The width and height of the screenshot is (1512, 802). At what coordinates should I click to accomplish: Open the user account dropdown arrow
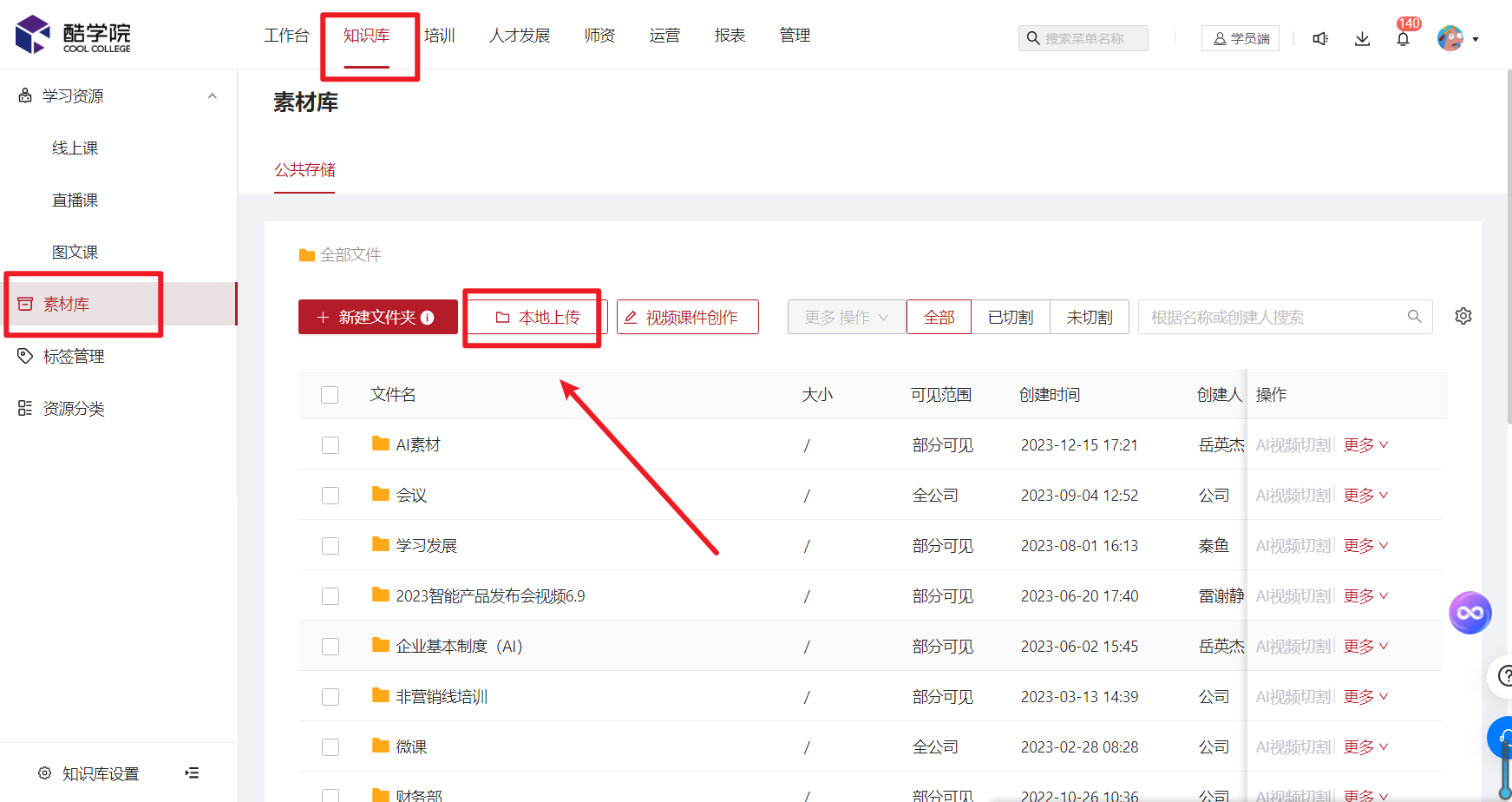tap(1476, 39)
